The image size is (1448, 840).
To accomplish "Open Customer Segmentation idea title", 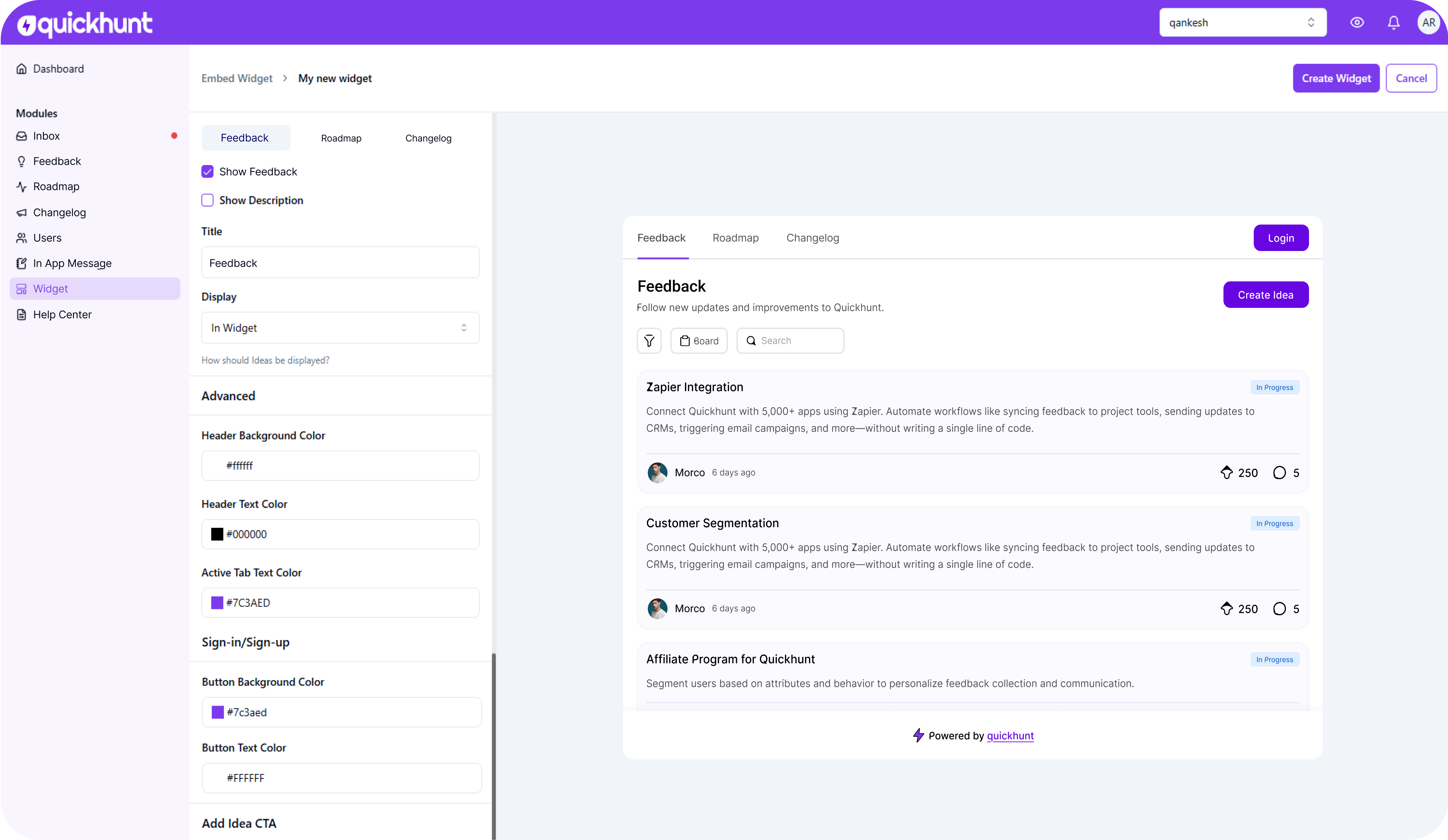I will click(713, 523).
